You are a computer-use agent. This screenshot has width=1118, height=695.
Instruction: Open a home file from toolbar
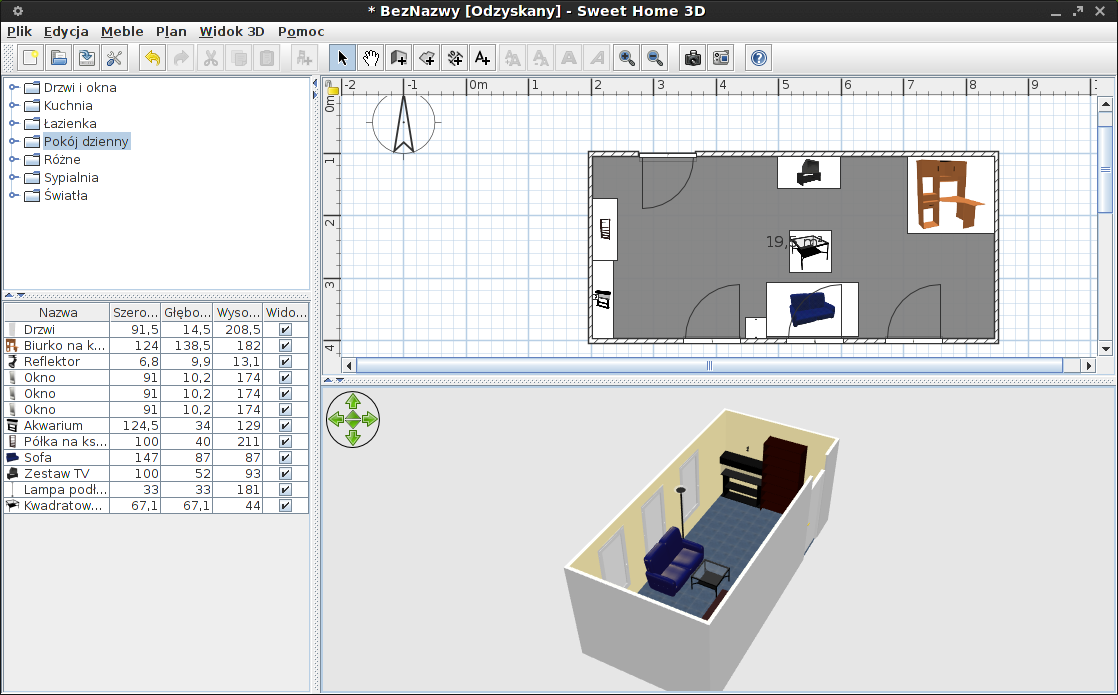pyautogui.click(x=58, y=58)
